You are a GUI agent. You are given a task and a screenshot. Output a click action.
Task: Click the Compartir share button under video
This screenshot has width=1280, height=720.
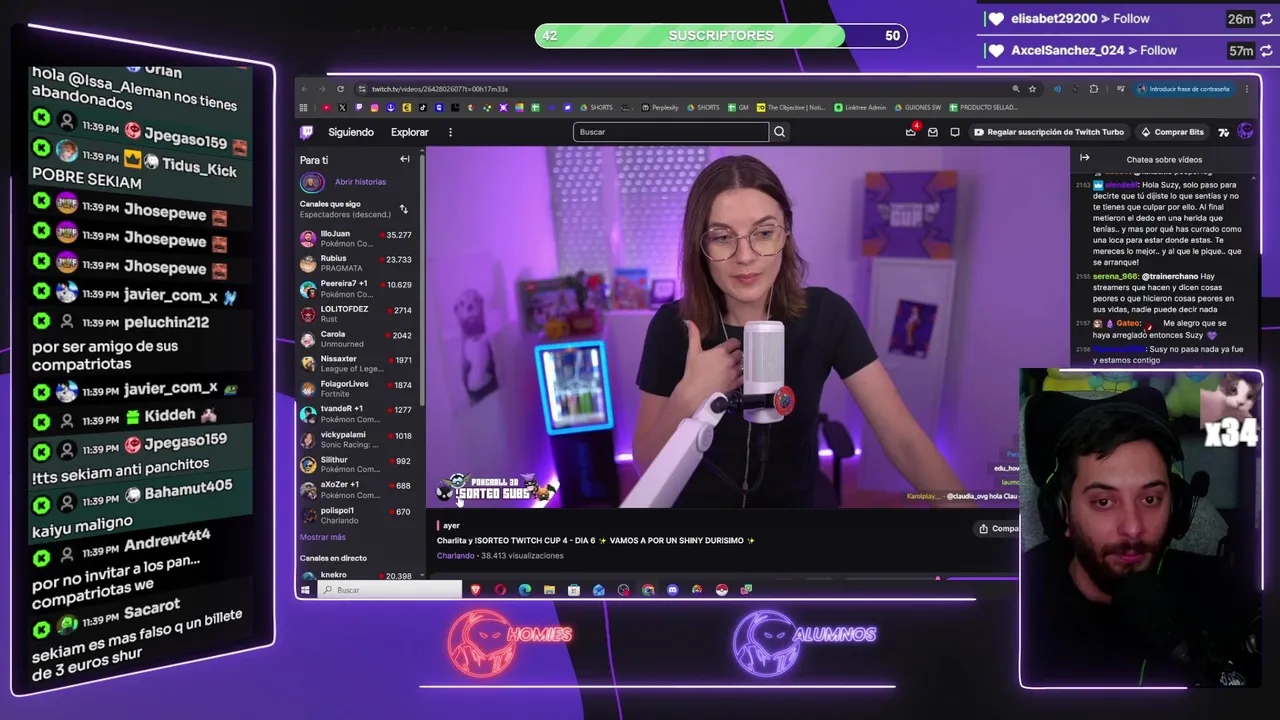coord(999,529)
